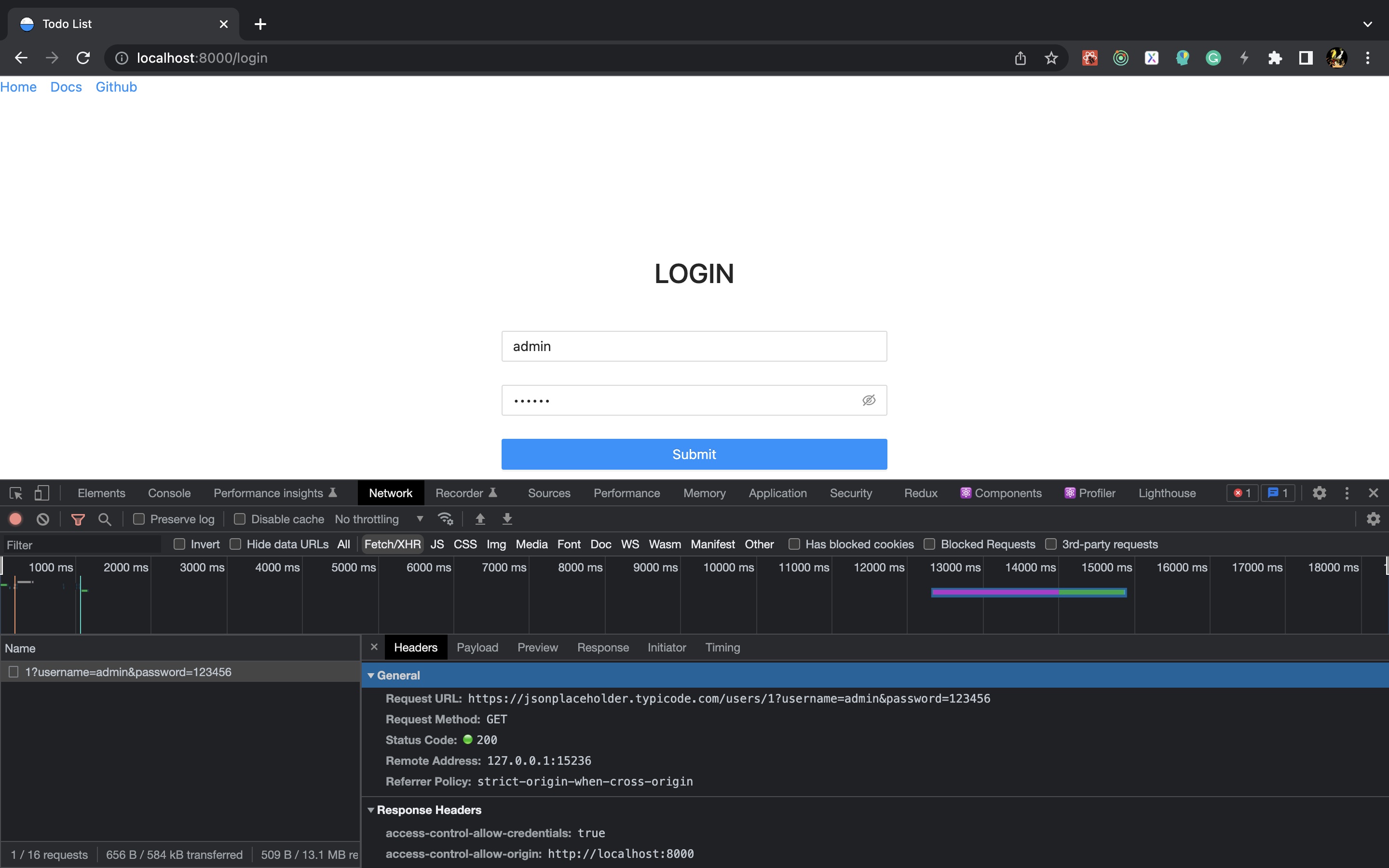Open network search magnifier
Screen dimensions: 1389x868
tap(105, 519)
